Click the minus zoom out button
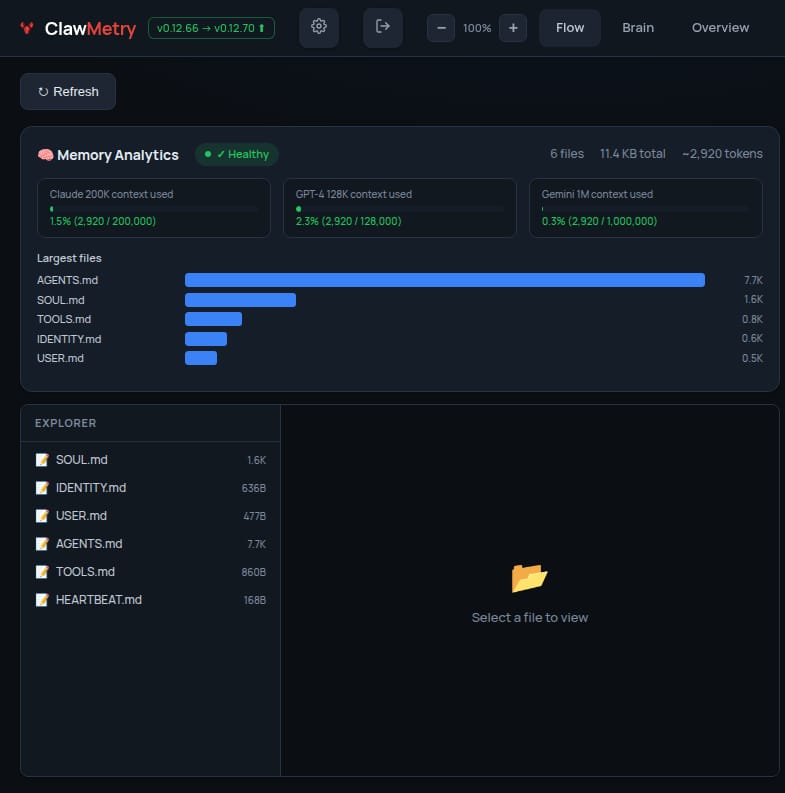 (441, 28)
